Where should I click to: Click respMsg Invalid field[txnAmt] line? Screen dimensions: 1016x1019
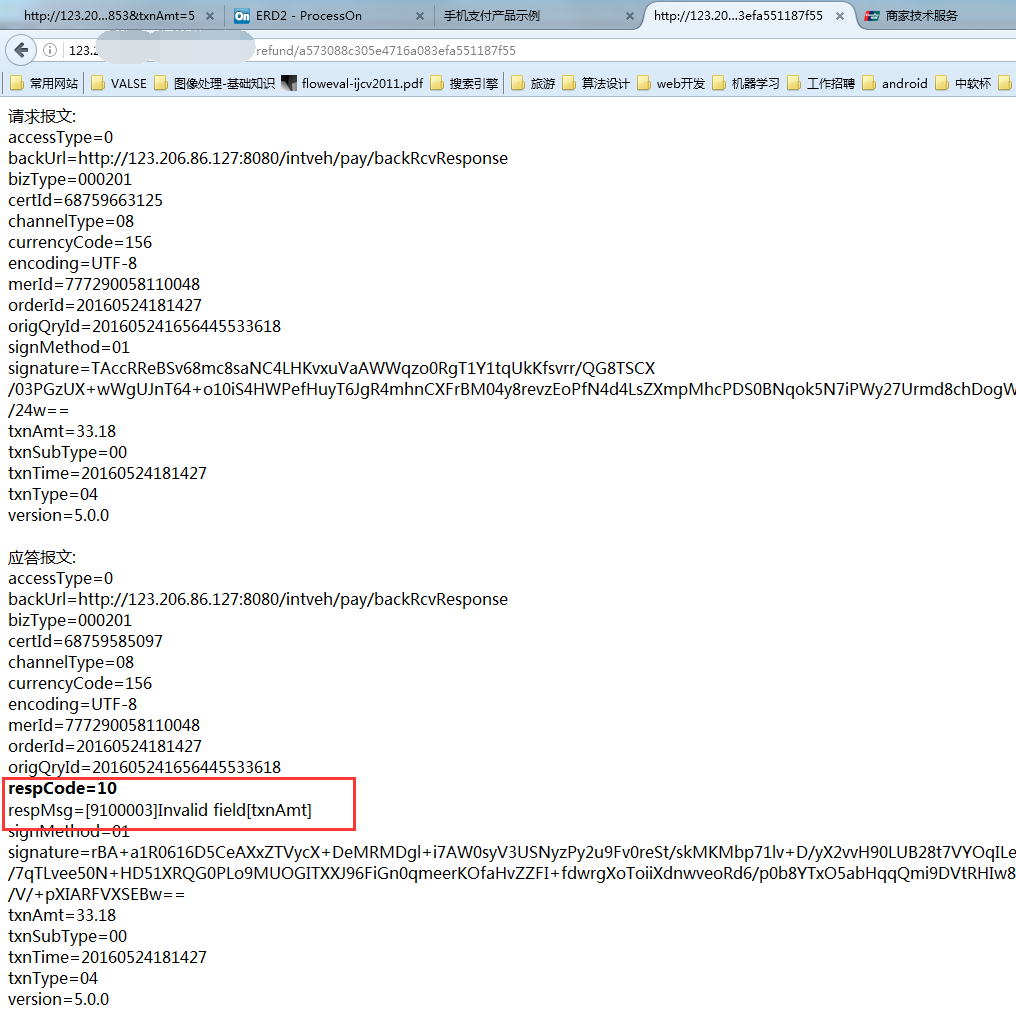pos(160,810)
